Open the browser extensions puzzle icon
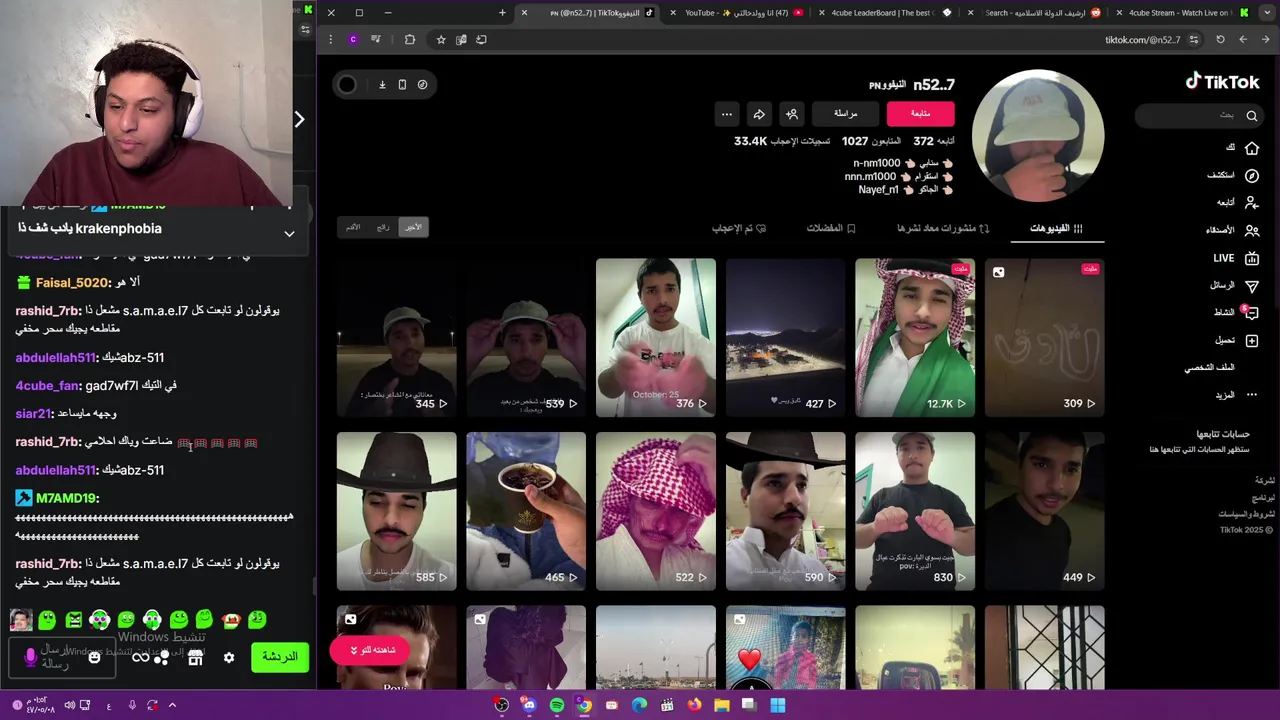Screen dimensions: 1280x720 click(x=410, y=40)
